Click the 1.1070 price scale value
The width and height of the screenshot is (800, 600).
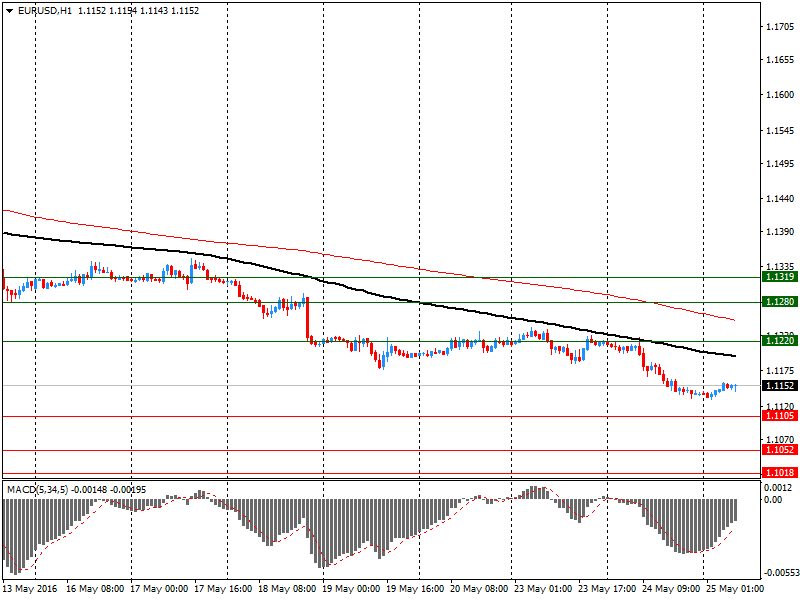(780, 439)
